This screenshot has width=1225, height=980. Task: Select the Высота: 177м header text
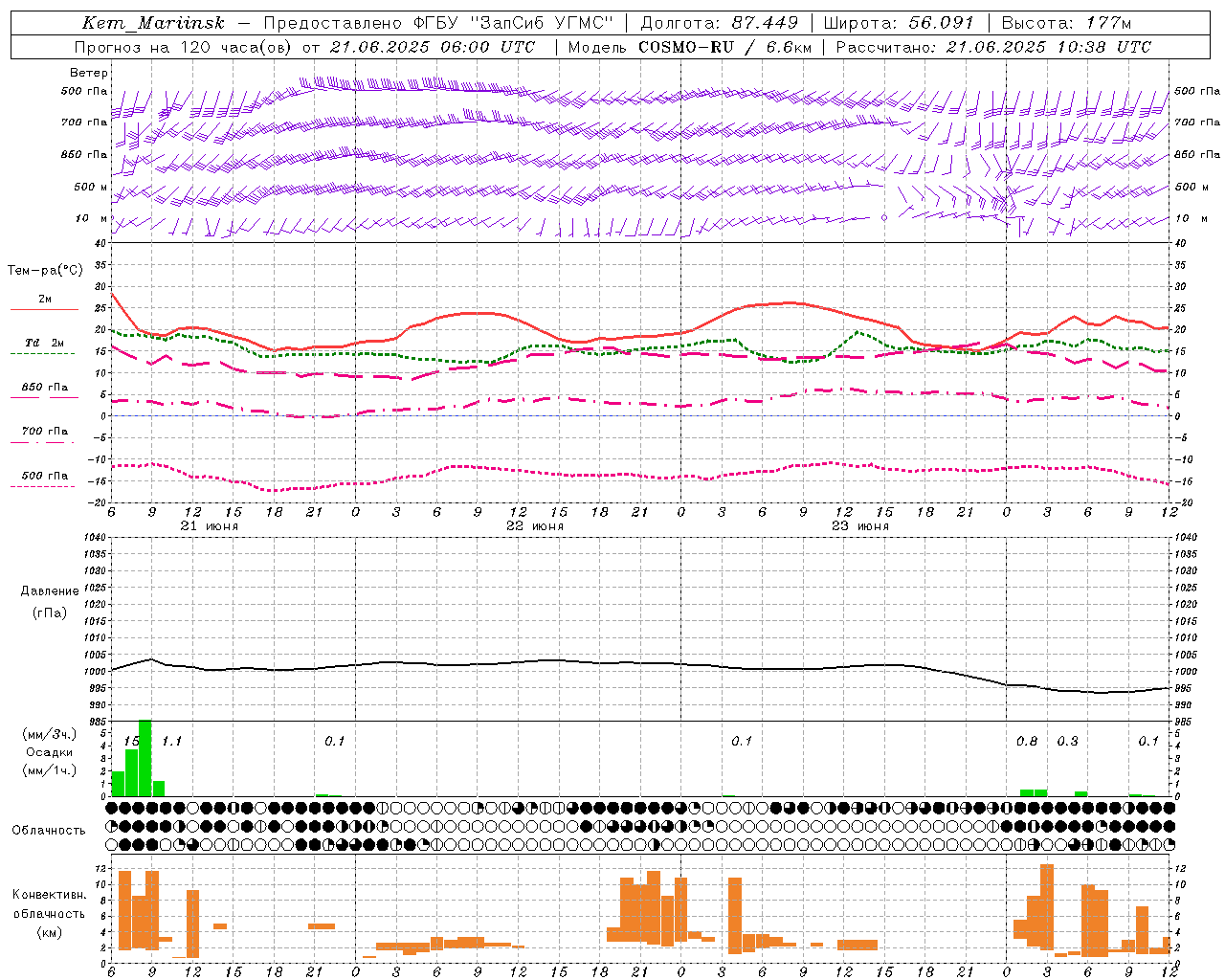(x=1066, y=23)
